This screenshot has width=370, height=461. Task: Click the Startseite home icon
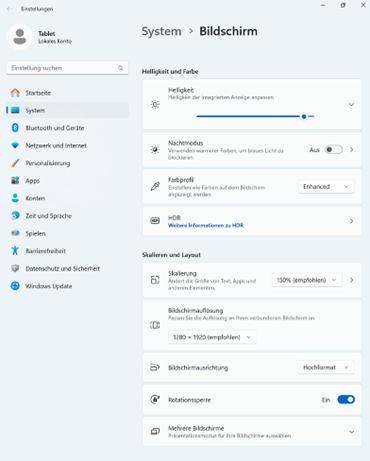15,93
